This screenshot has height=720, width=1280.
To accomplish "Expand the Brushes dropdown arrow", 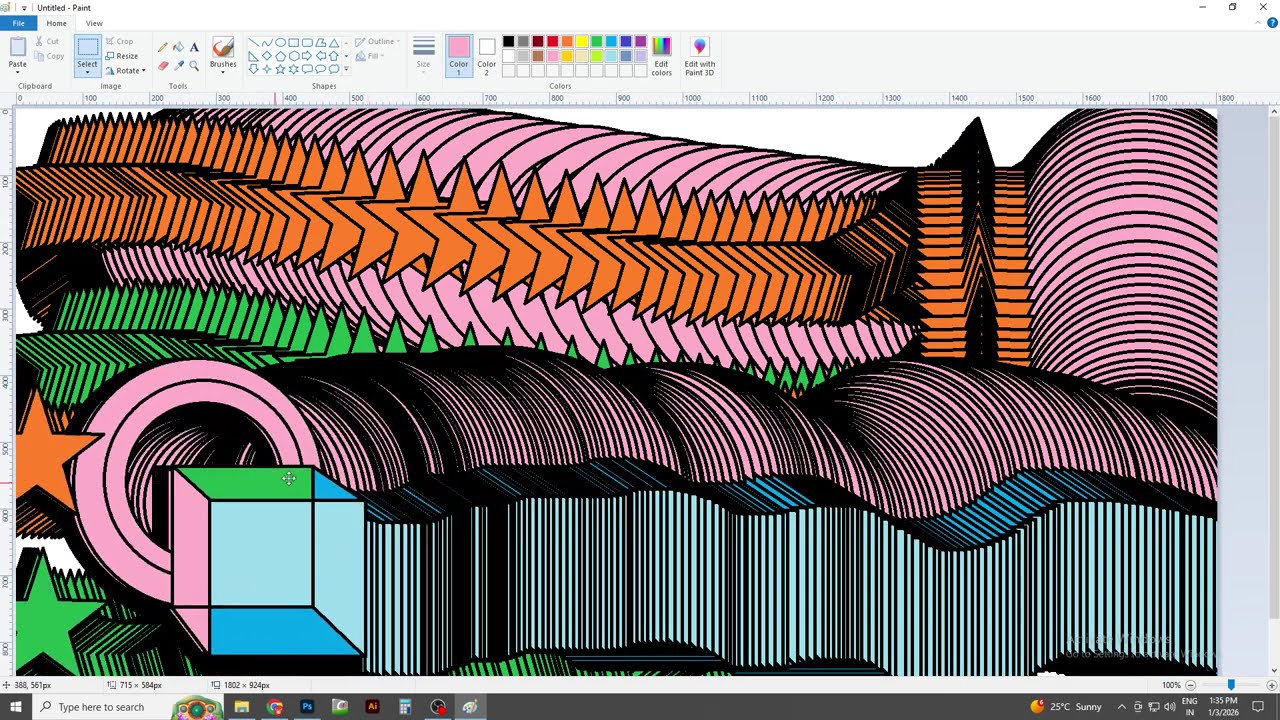I will 223,72.
